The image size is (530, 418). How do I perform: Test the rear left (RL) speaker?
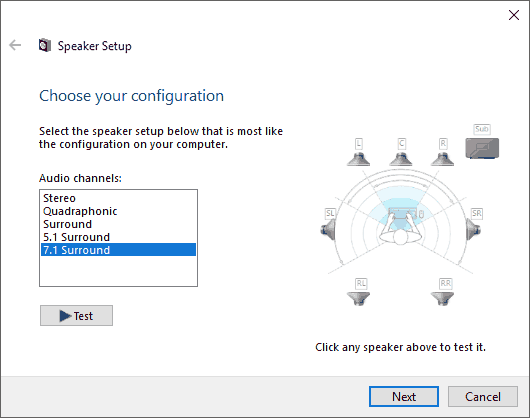[x=358, y=299]
